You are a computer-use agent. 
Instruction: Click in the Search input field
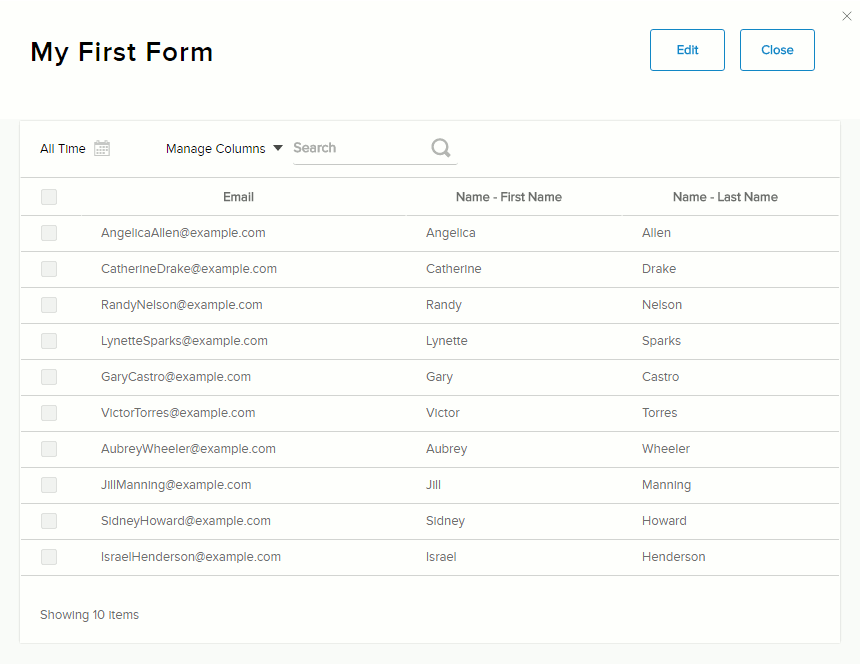(360, 148)
